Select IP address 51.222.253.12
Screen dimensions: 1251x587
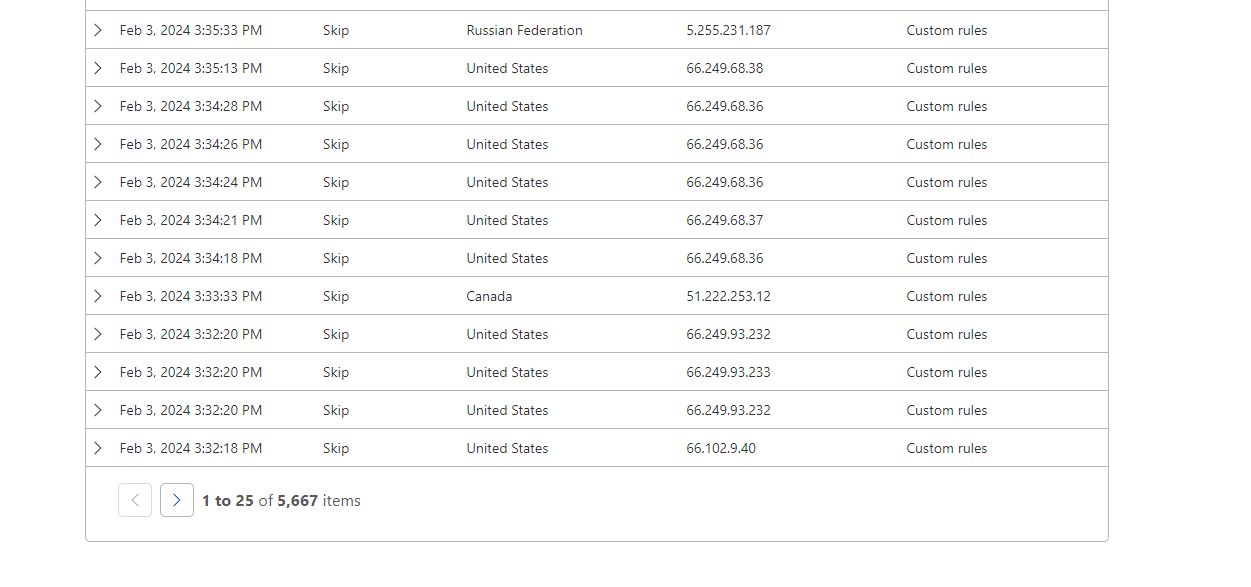(728, 296)
